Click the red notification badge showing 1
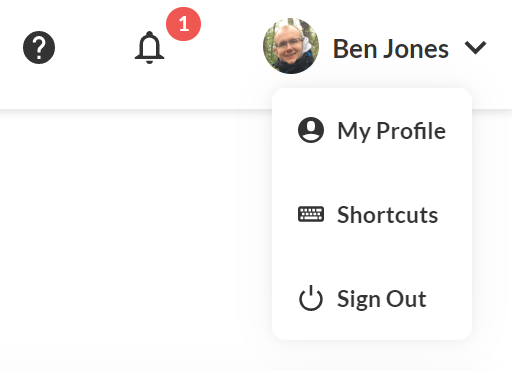This screenshot has height=371, width=512. (x=184, y=24)
